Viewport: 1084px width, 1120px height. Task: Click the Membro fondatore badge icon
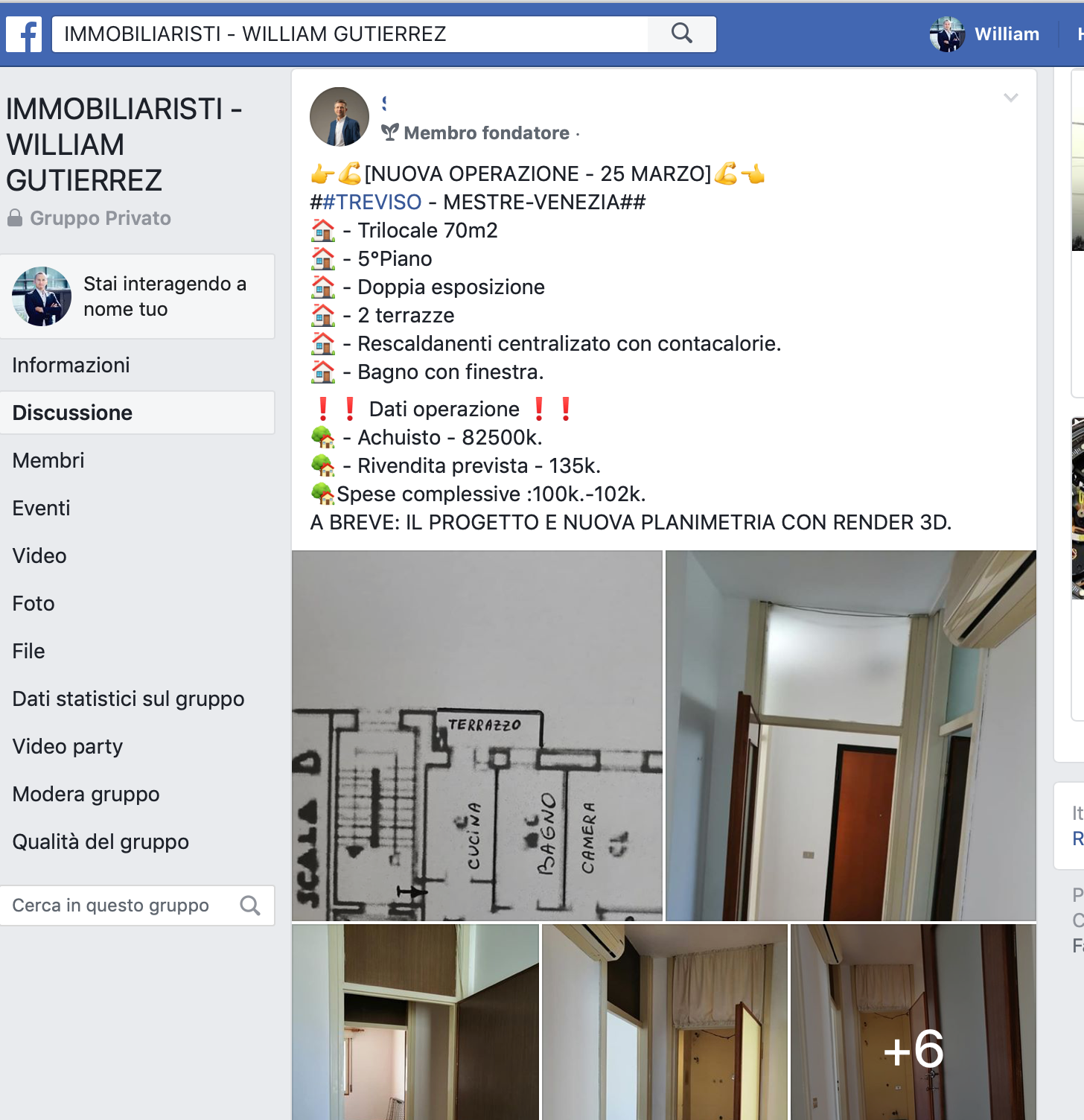390,133
